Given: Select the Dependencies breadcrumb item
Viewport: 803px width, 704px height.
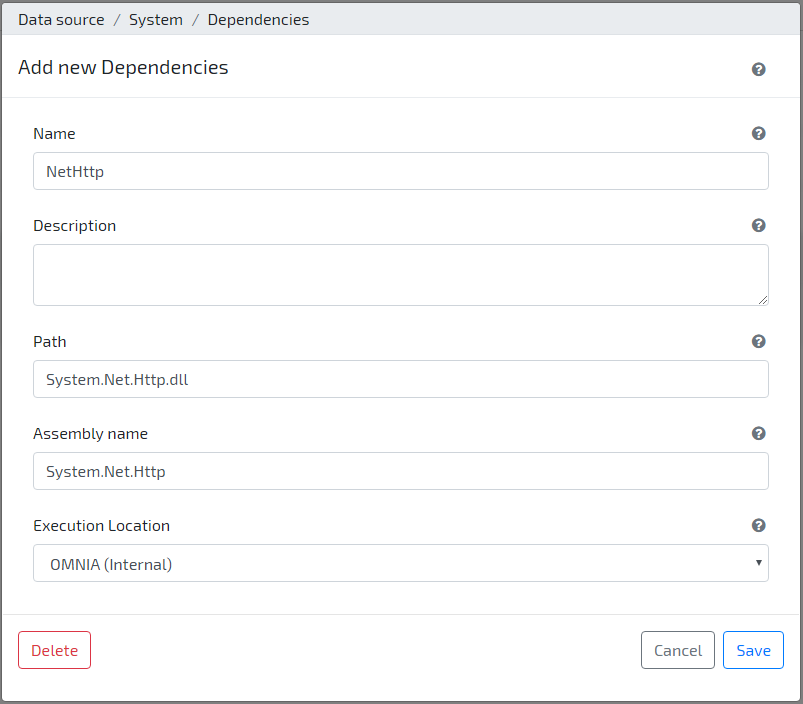Looking at the screenshot, I should point(258,19).
